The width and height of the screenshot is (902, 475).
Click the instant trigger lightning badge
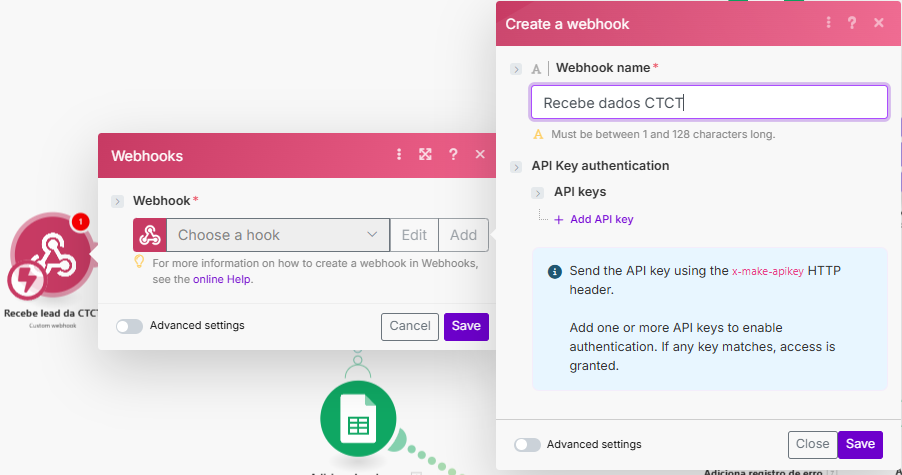pyautogui.click(x=26, y=282)
